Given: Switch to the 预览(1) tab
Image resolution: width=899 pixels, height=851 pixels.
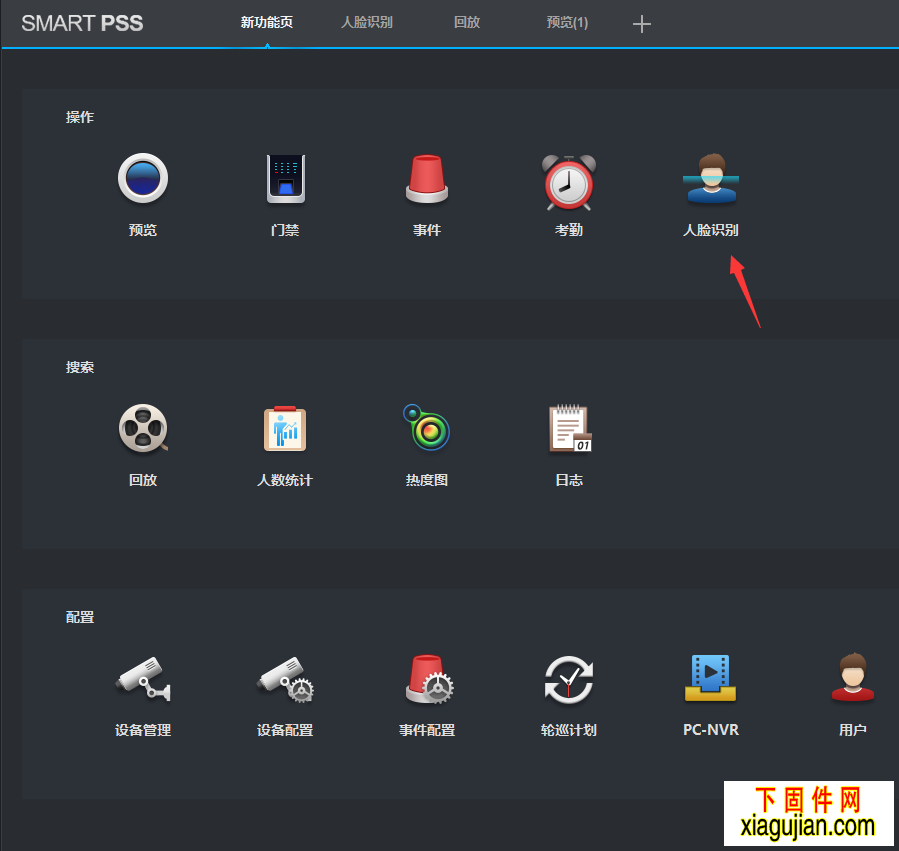Looking at the screenshot, I should pos(567,22).
